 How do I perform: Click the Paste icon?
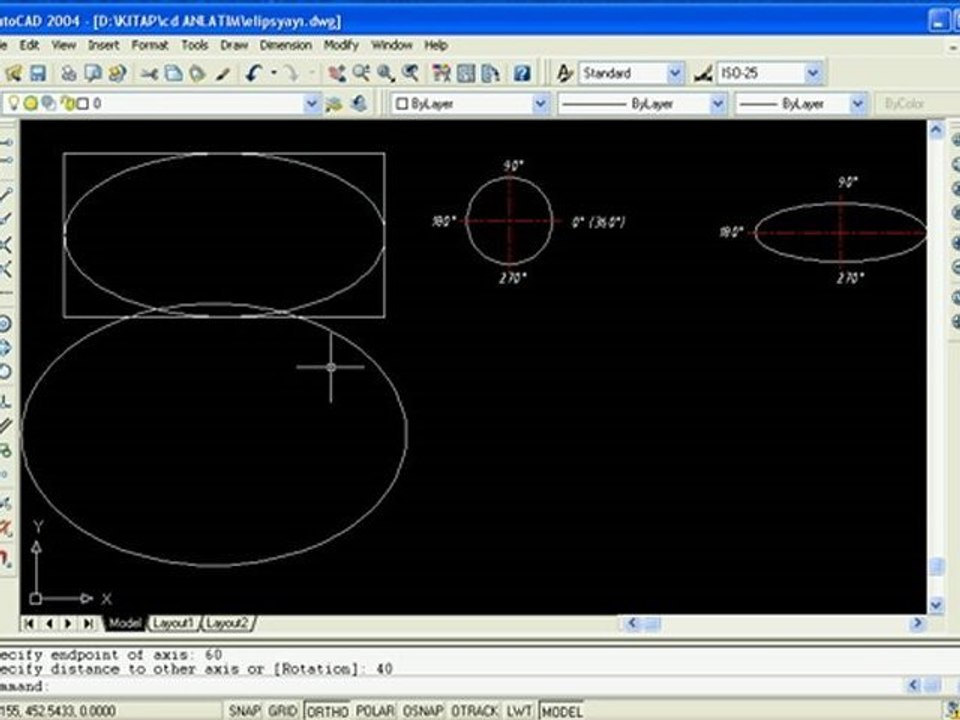pyautogui.click(x=197, y=73)
